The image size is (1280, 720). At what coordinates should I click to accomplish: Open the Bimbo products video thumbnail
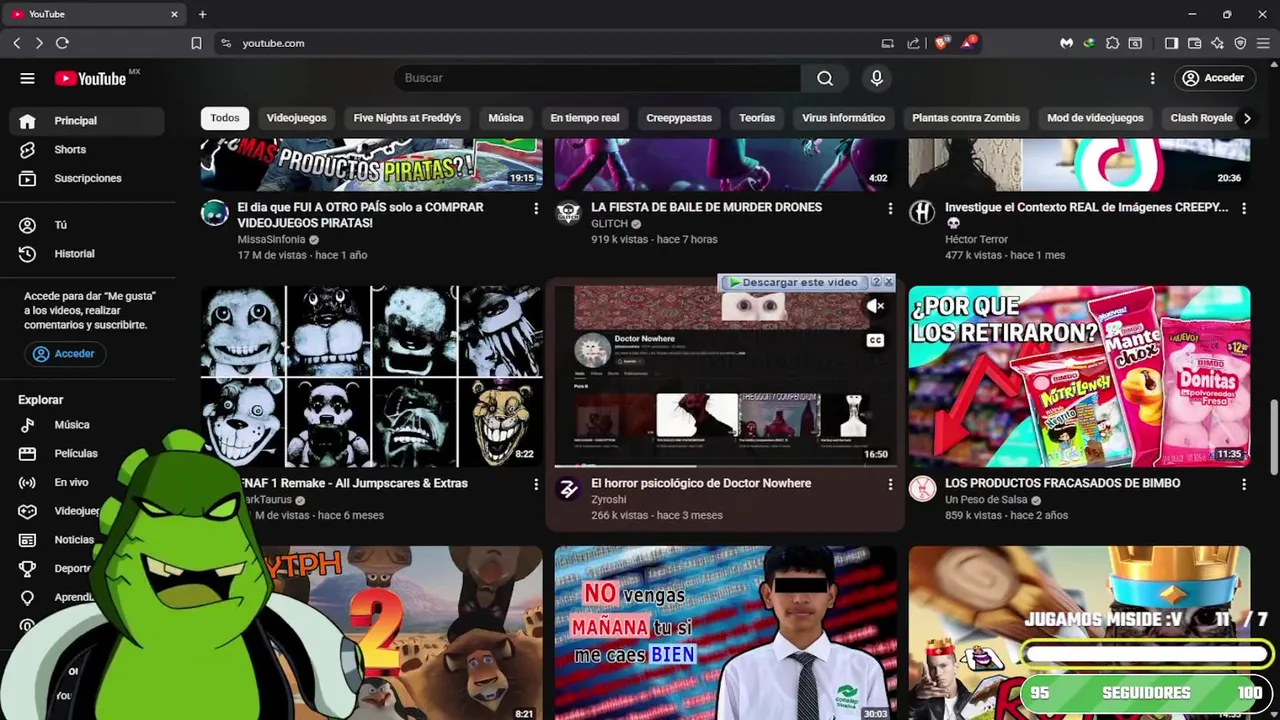(x=1079, y=376)
